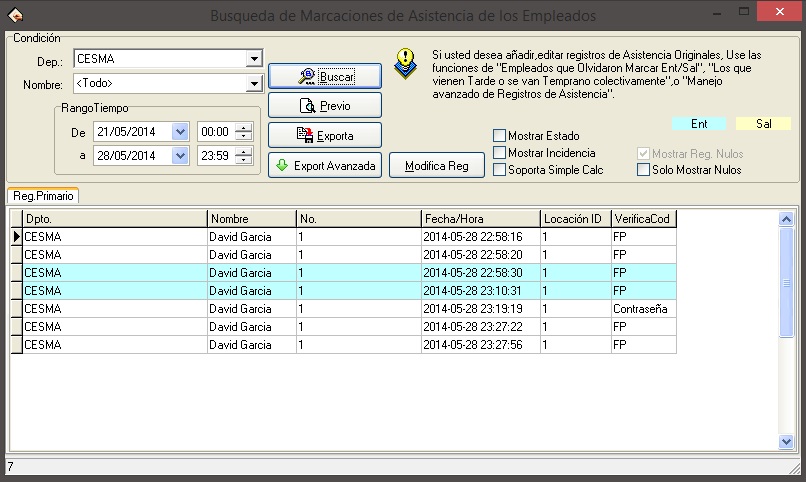Increase the end time 23:59 spinner
Viewport: 806px width, 482px height.
point(244,151)
